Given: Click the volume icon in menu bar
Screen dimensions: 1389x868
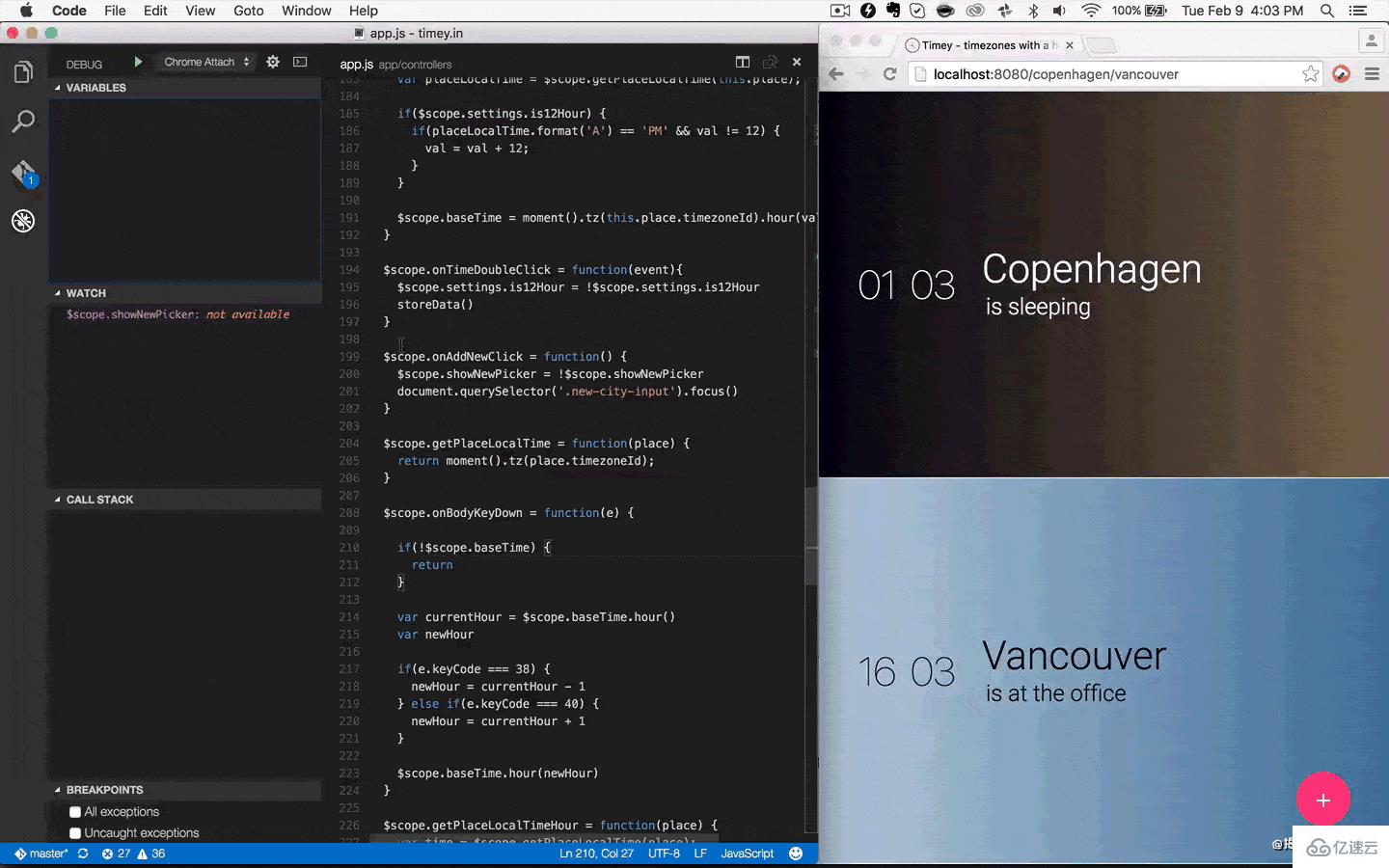Looking at the screenshot, I should [x=1059, y=11].
